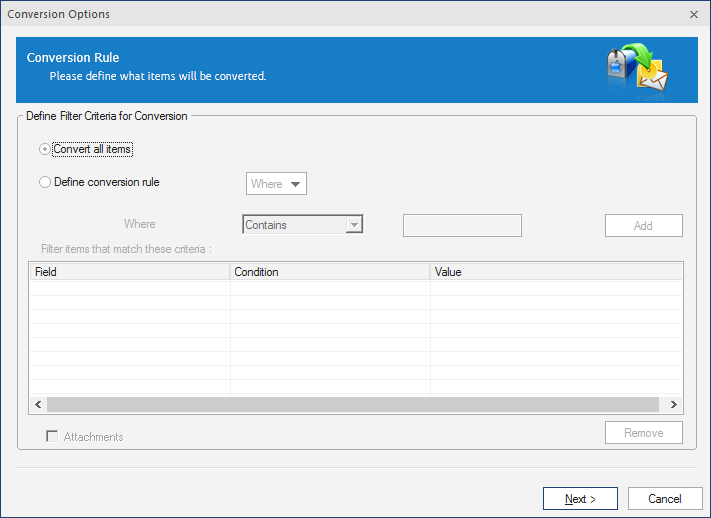The height and width of the screenshot is (518, 711).
Task: Open the Where dropdown menu
Action: click(x=276, y=184)
